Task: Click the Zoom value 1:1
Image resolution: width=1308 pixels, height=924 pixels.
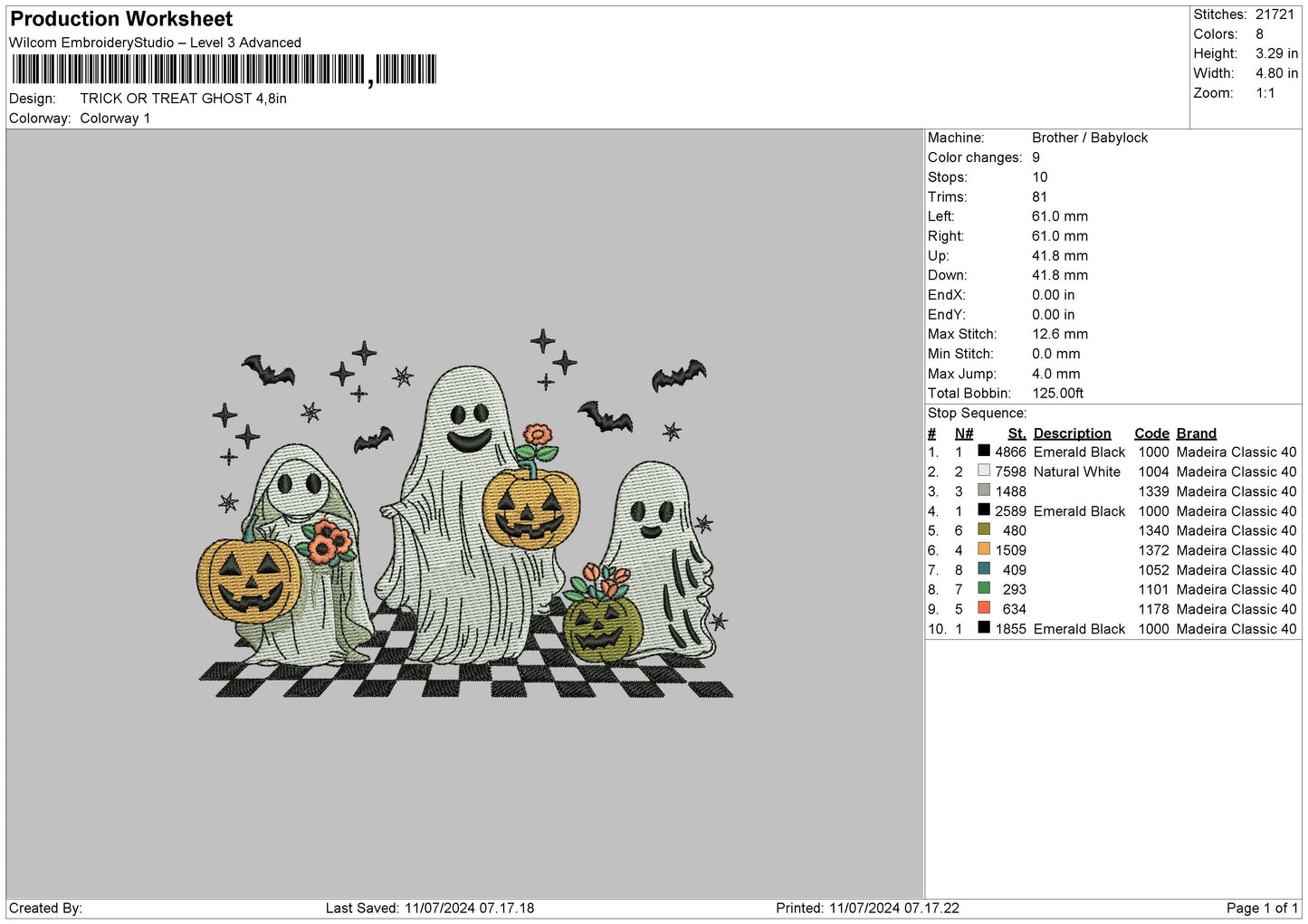Action: pos(1265,93)
